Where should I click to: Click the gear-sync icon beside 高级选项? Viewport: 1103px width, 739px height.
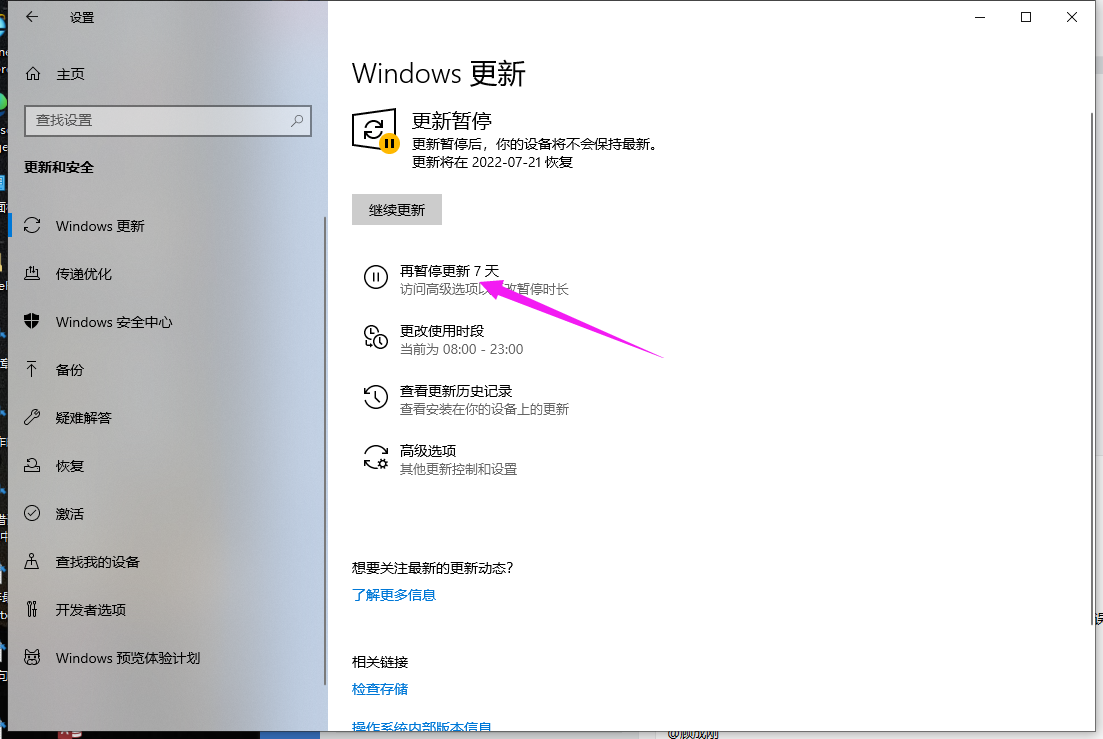click(376, 457)
